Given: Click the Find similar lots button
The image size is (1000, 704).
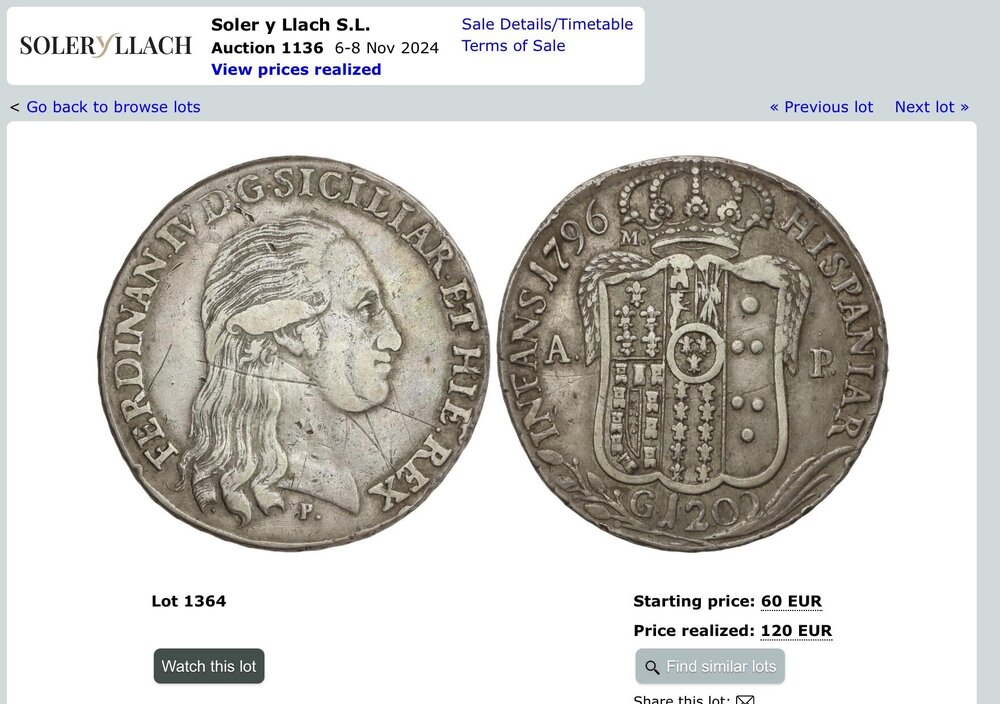Looking at the screenshot, I should point(710,666).
